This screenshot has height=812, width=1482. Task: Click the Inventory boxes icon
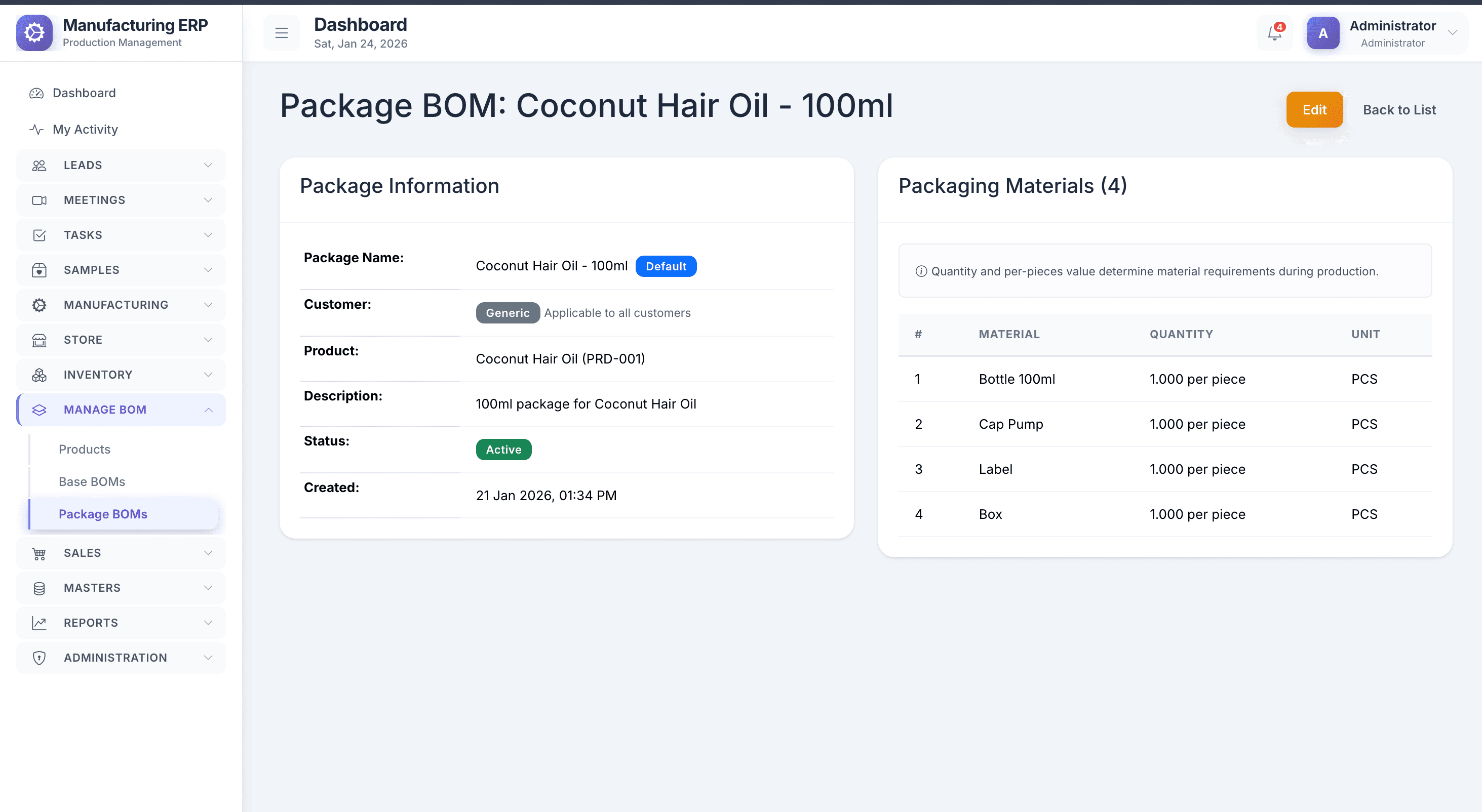[39, 375]
